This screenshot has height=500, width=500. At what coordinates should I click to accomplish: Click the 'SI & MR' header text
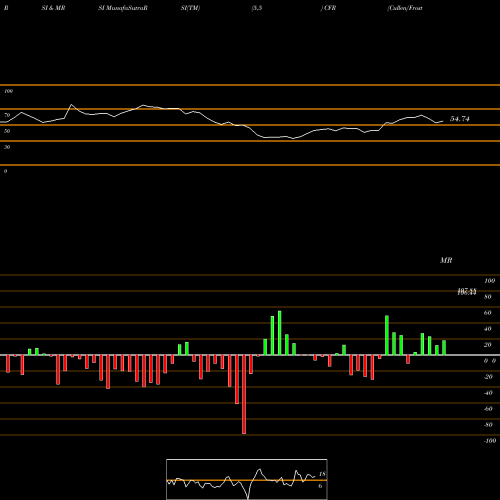pyautogui.click(x=53, y=8)
